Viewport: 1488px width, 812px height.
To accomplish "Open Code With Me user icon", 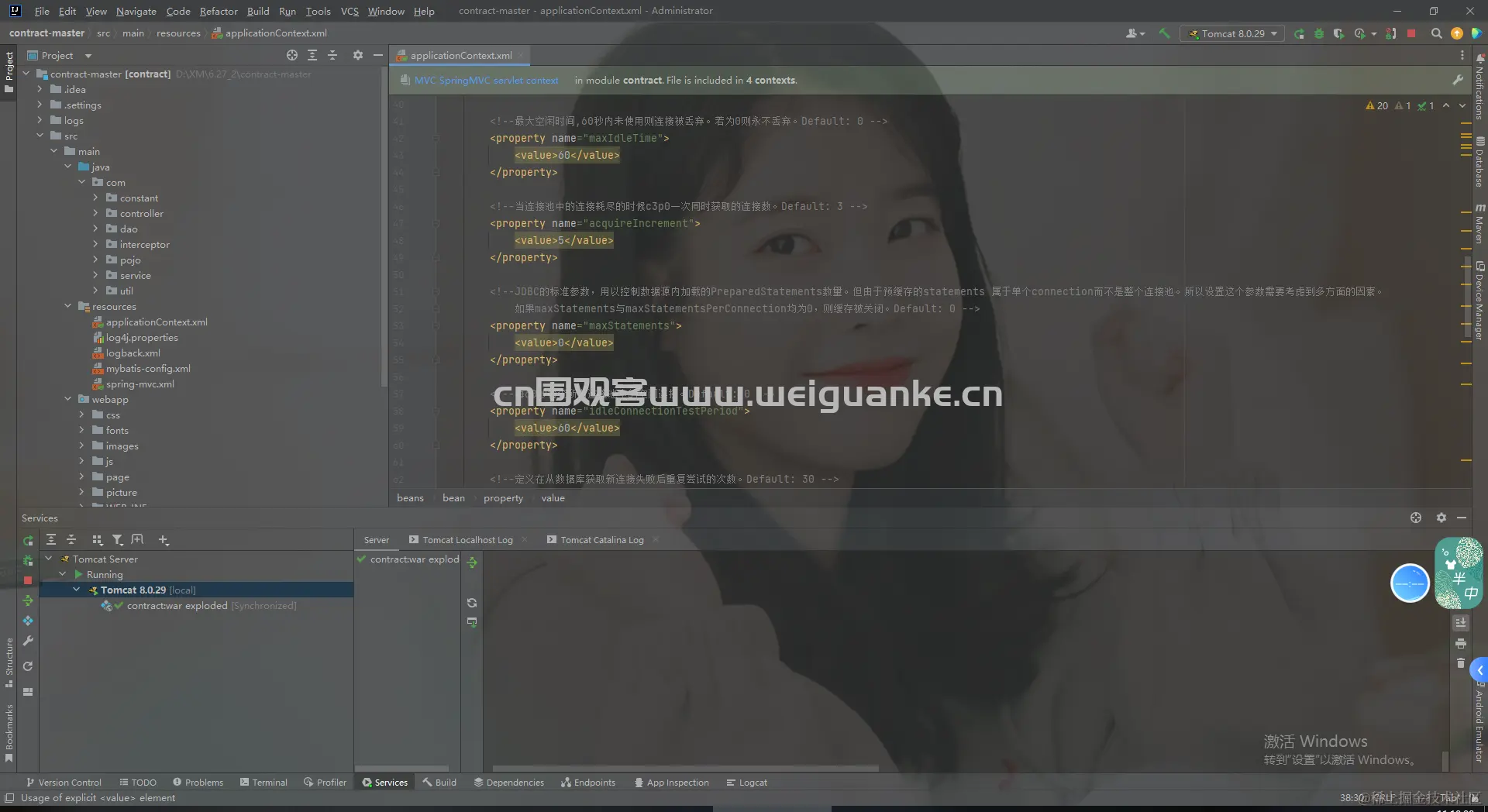I will [1135, 33].
